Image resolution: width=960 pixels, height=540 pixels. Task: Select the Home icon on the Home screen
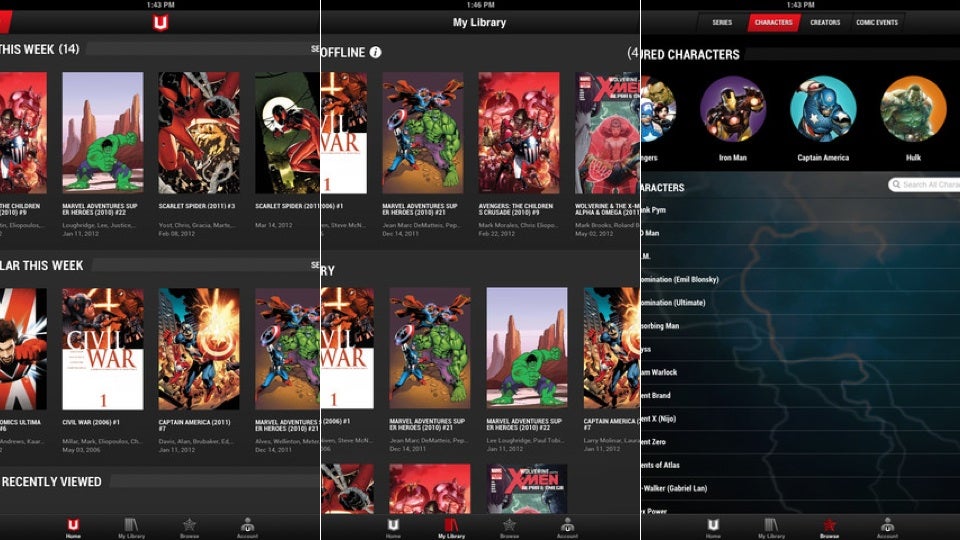(73, 527)
